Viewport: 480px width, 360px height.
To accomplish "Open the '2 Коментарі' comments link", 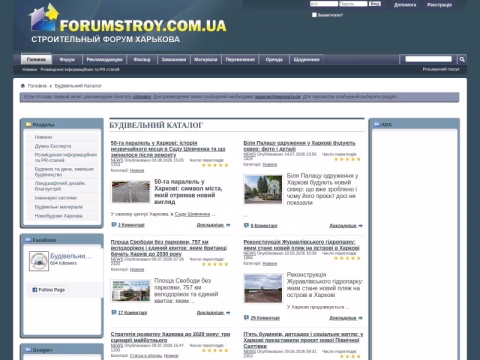I will [x=131, y=225].
